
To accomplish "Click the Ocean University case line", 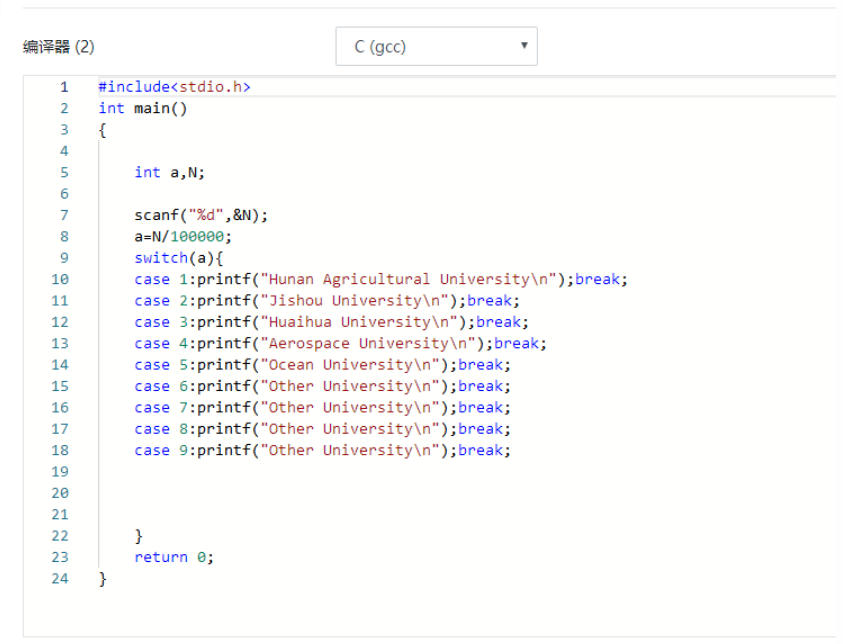I will tap(322, 365).
